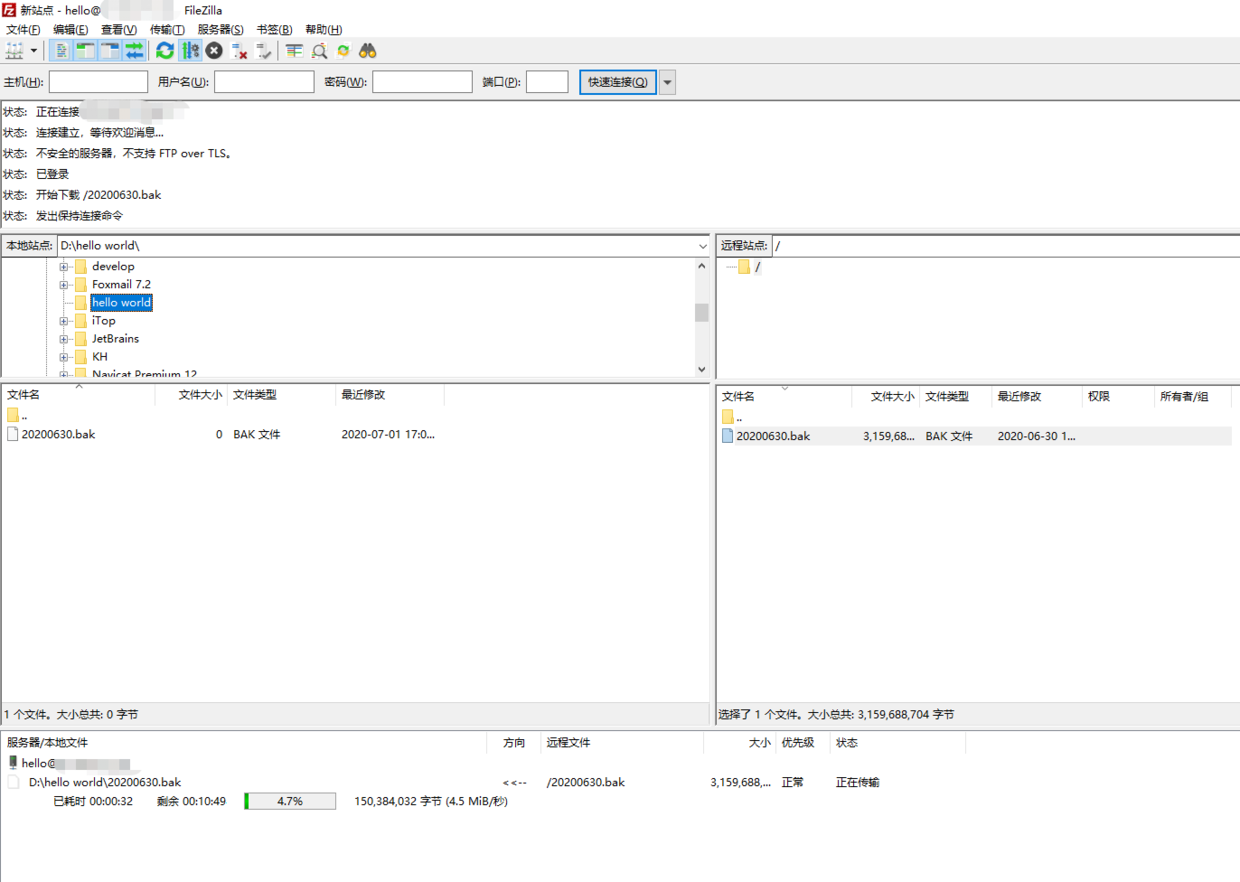Reconnect to the last server
Screen dimensions: 1240x882
263,51
